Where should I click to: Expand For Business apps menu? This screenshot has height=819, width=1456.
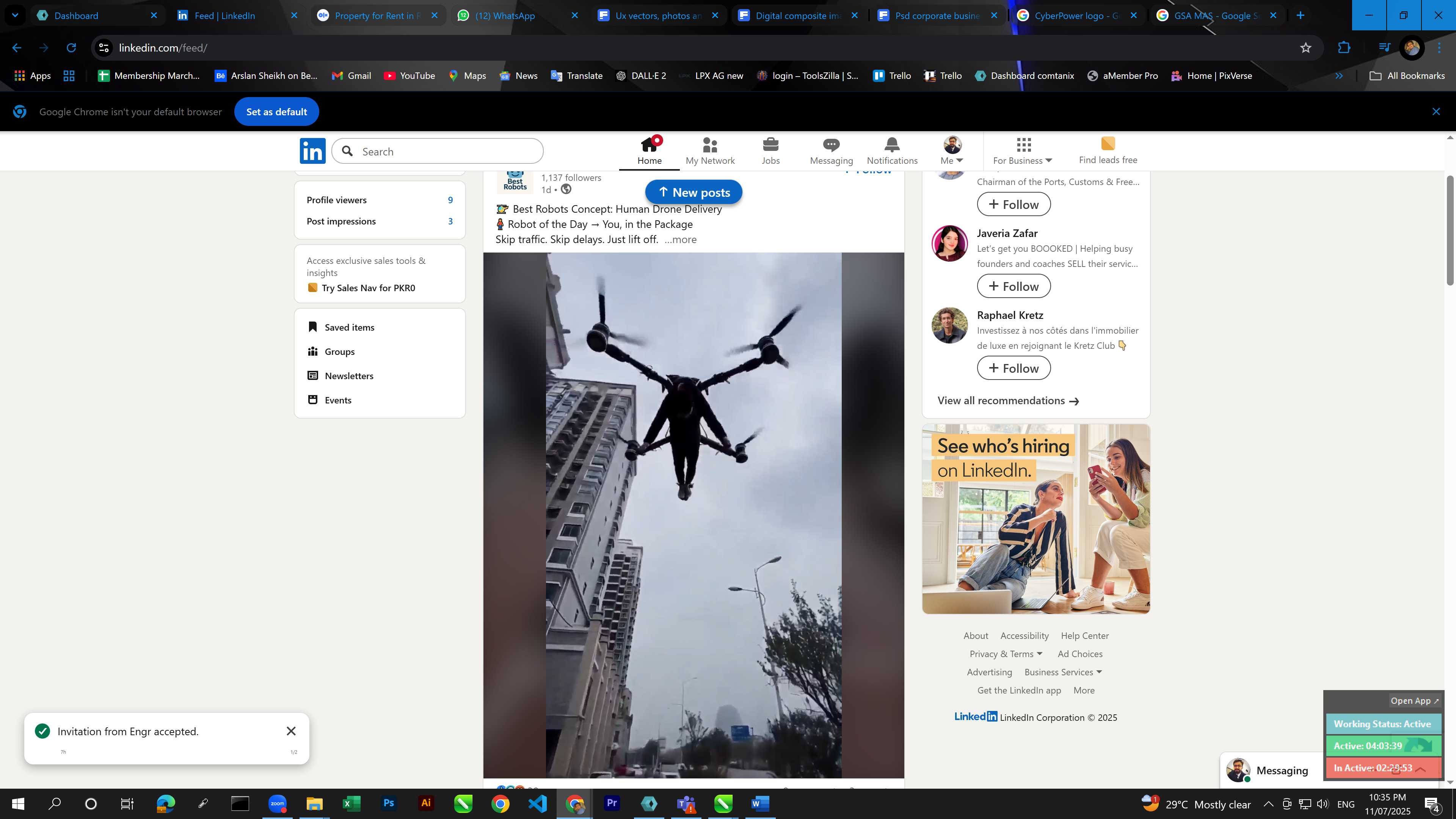[x=1023, y=151]
